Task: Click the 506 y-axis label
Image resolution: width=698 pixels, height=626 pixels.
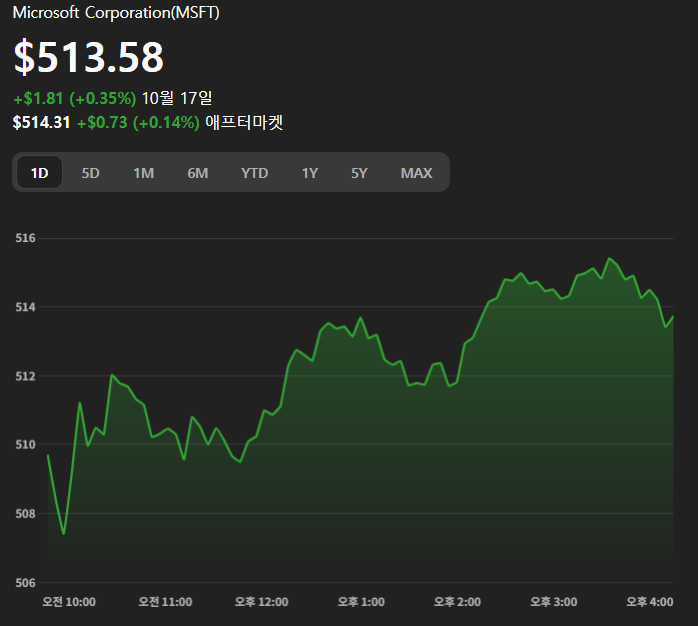Action: click(x=25, y=583)
